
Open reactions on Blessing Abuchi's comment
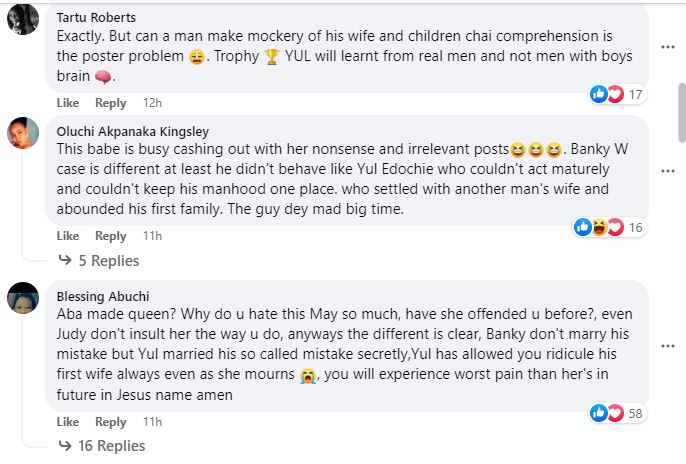617,412
